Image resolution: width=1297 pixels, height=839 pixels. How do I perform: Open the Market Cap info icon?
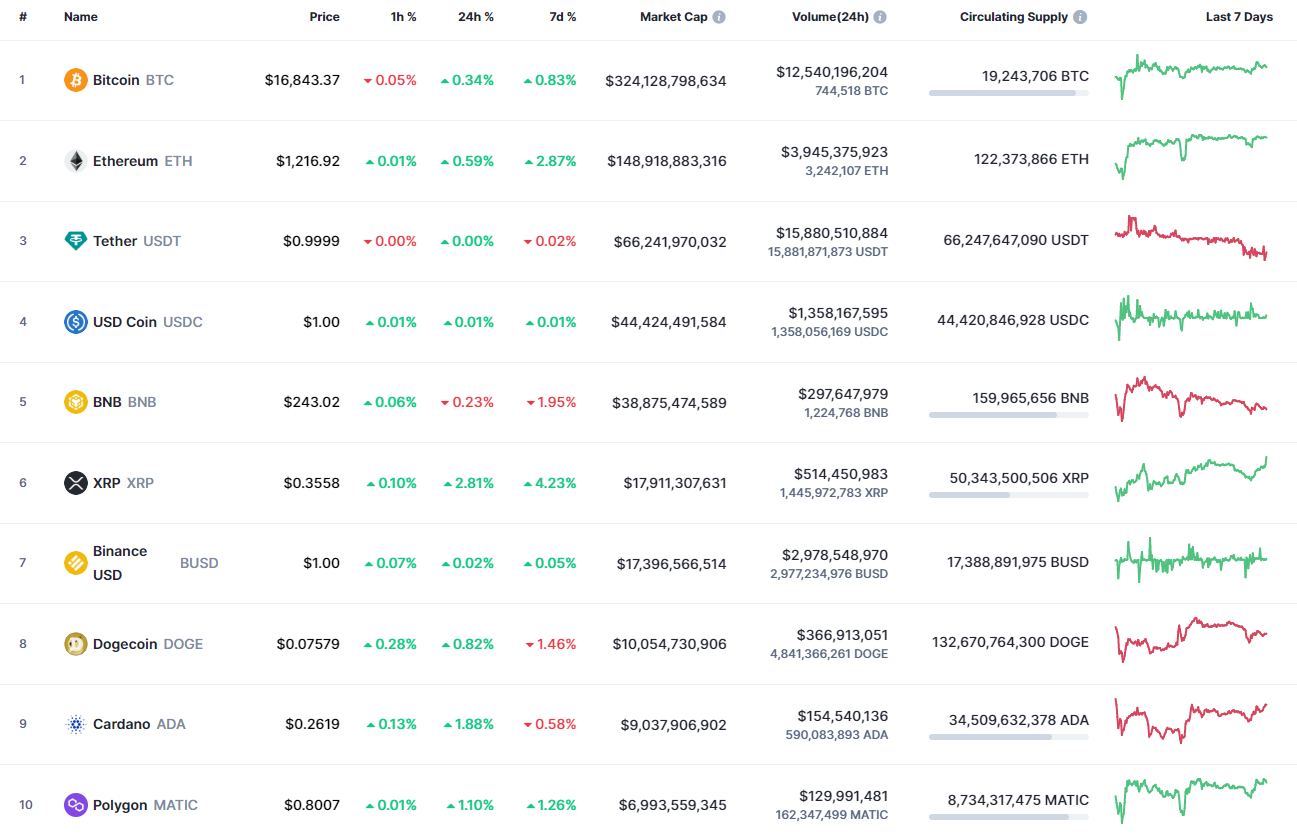(x=720, y=17)
